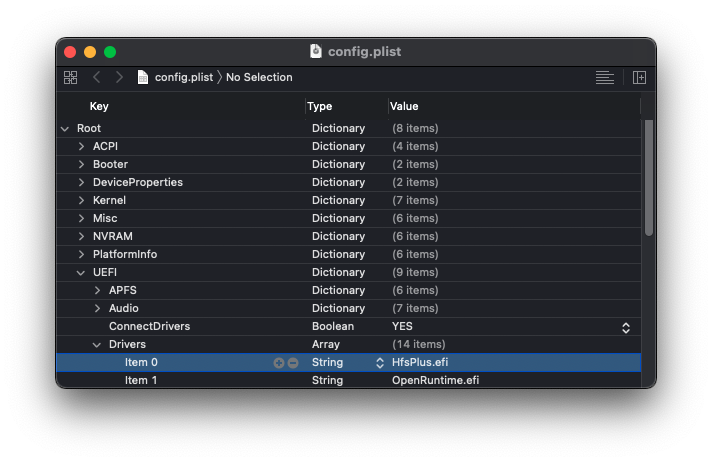Click the document icon in the title bar
Viewport: 712px width, 462px height.
coord(316,51)
